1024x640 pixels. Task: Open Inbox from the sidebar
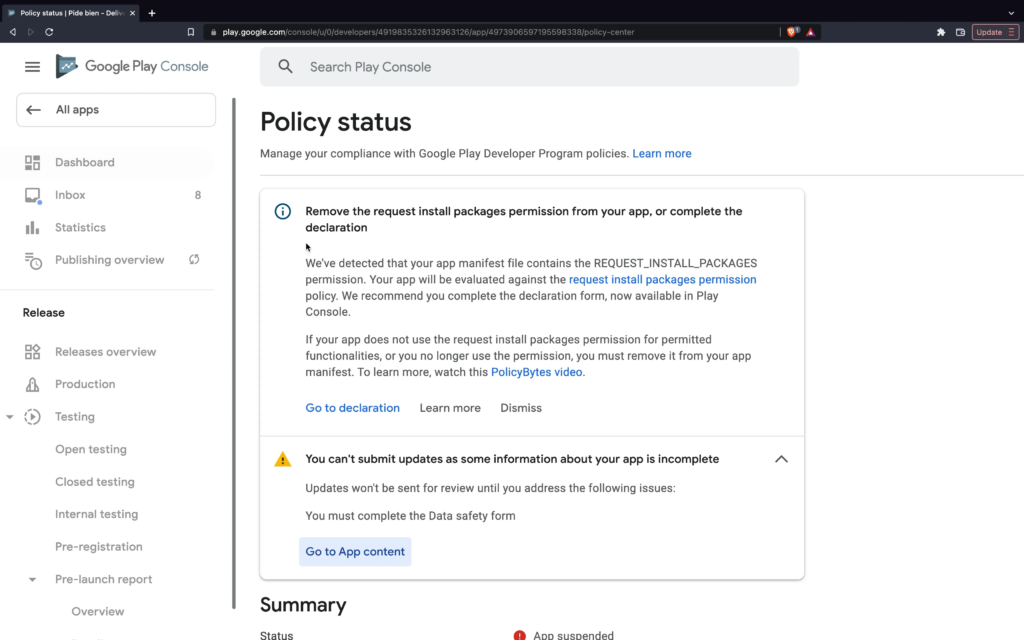pyautogui.click(x=70, y=195)
